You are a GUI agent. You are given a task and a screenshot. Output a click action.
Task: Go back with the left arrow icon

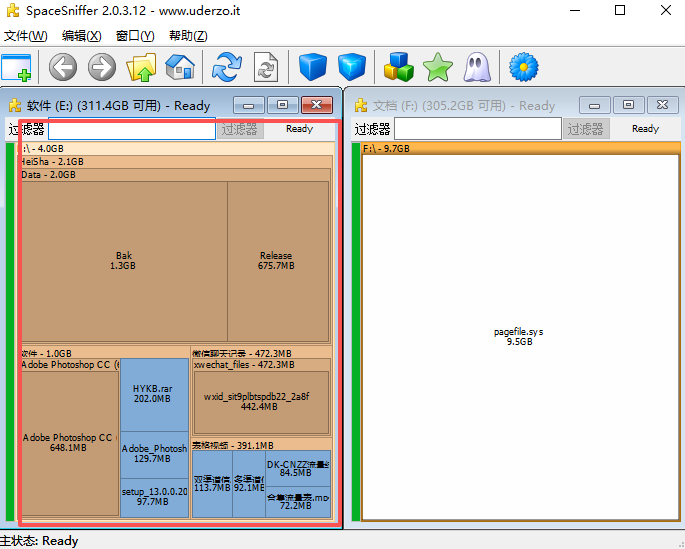click(63, 67)
